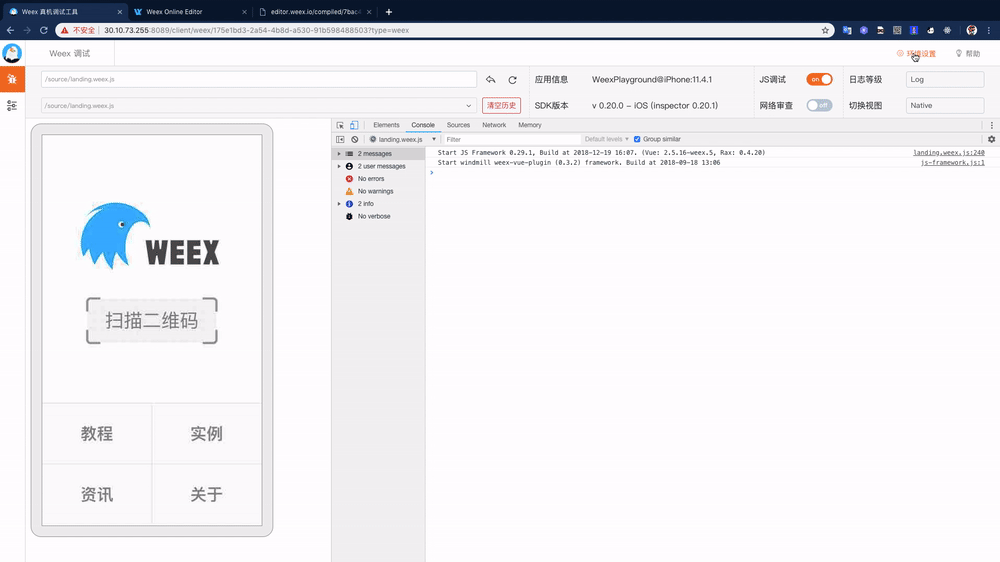Open the console settings gear

click(991, 139)
